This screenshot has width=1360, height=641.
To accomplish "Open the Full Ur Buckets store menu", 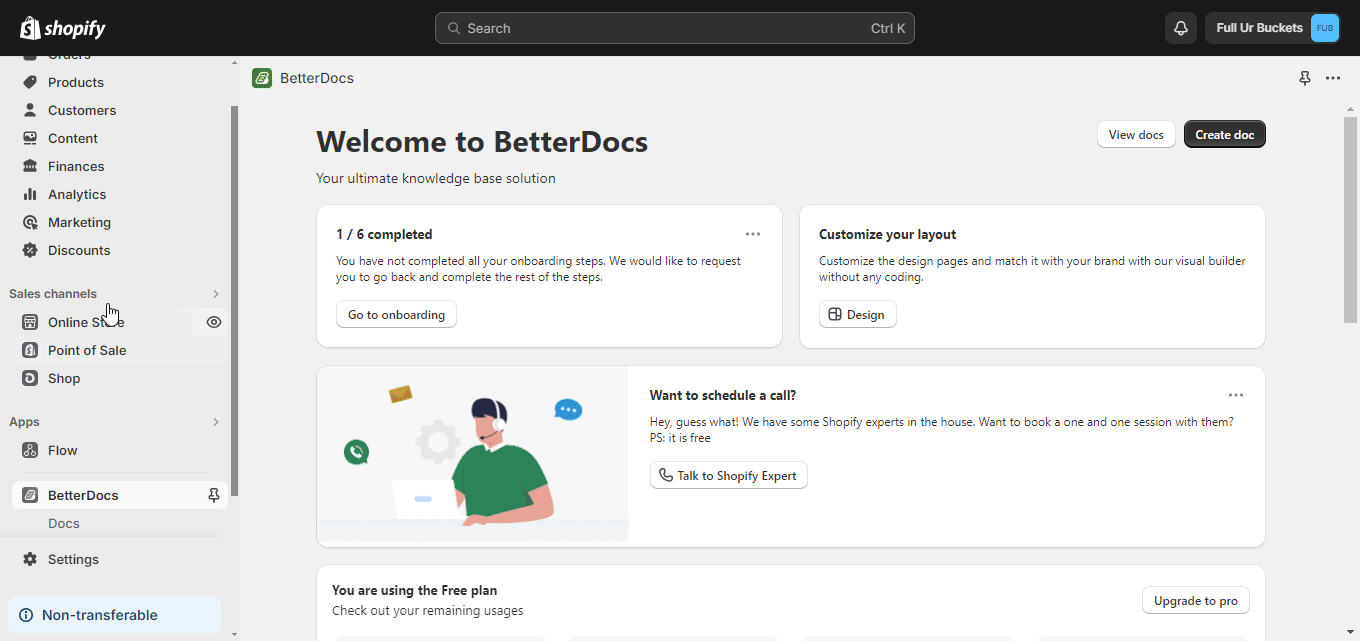I will click(x=1272, y=28).
